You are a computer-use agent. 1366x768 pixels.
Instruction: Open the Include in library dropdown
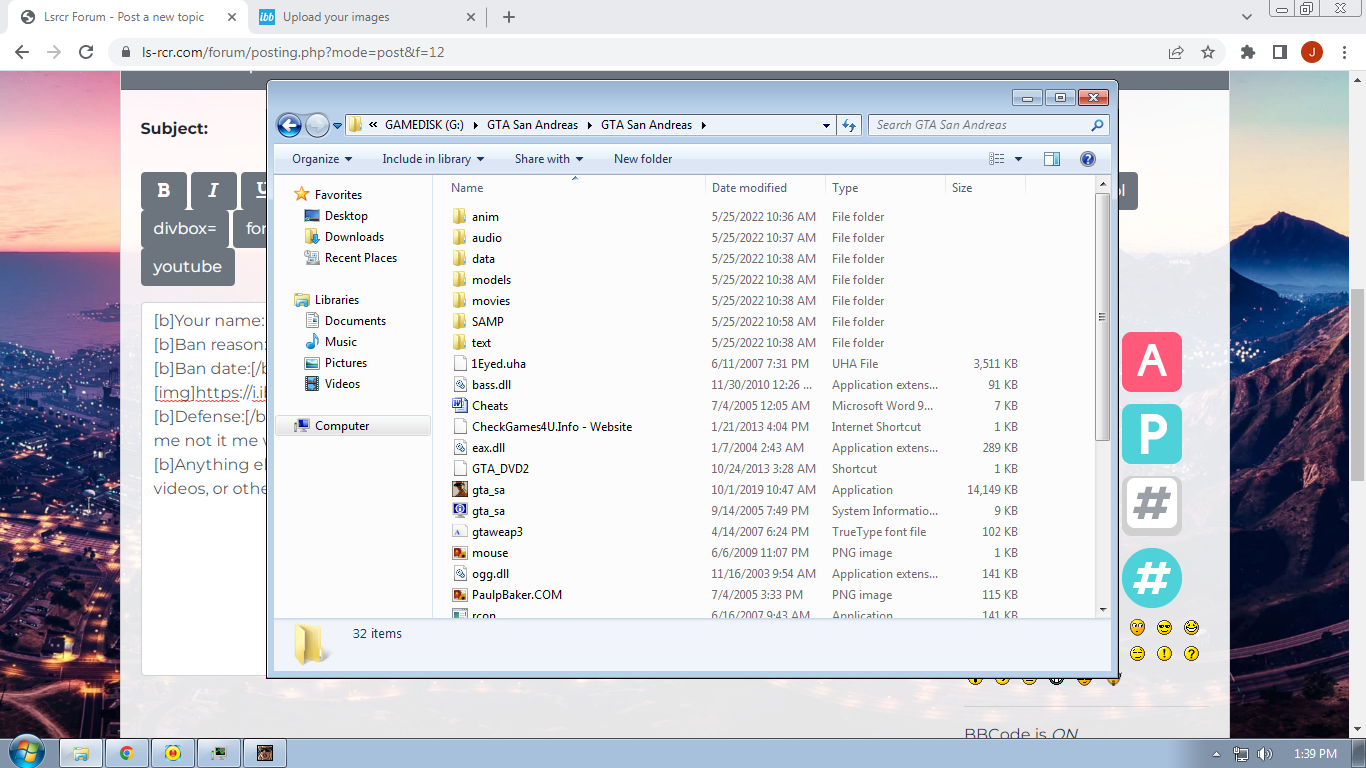(x=433, y=159)
